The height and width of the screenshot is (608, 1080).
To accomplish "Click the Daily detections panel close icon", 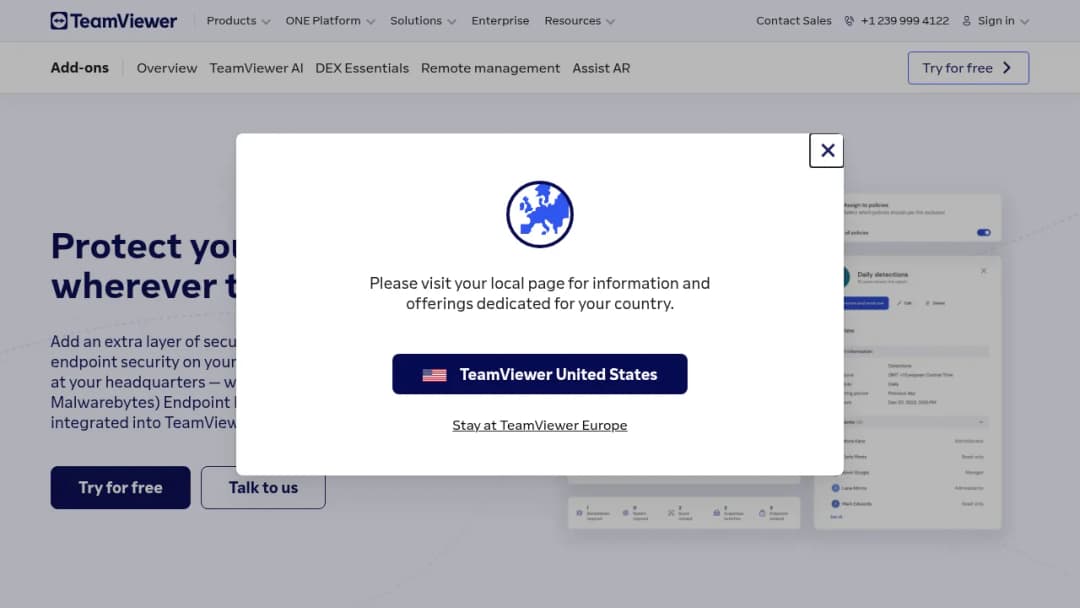I will tap(984, 271).
